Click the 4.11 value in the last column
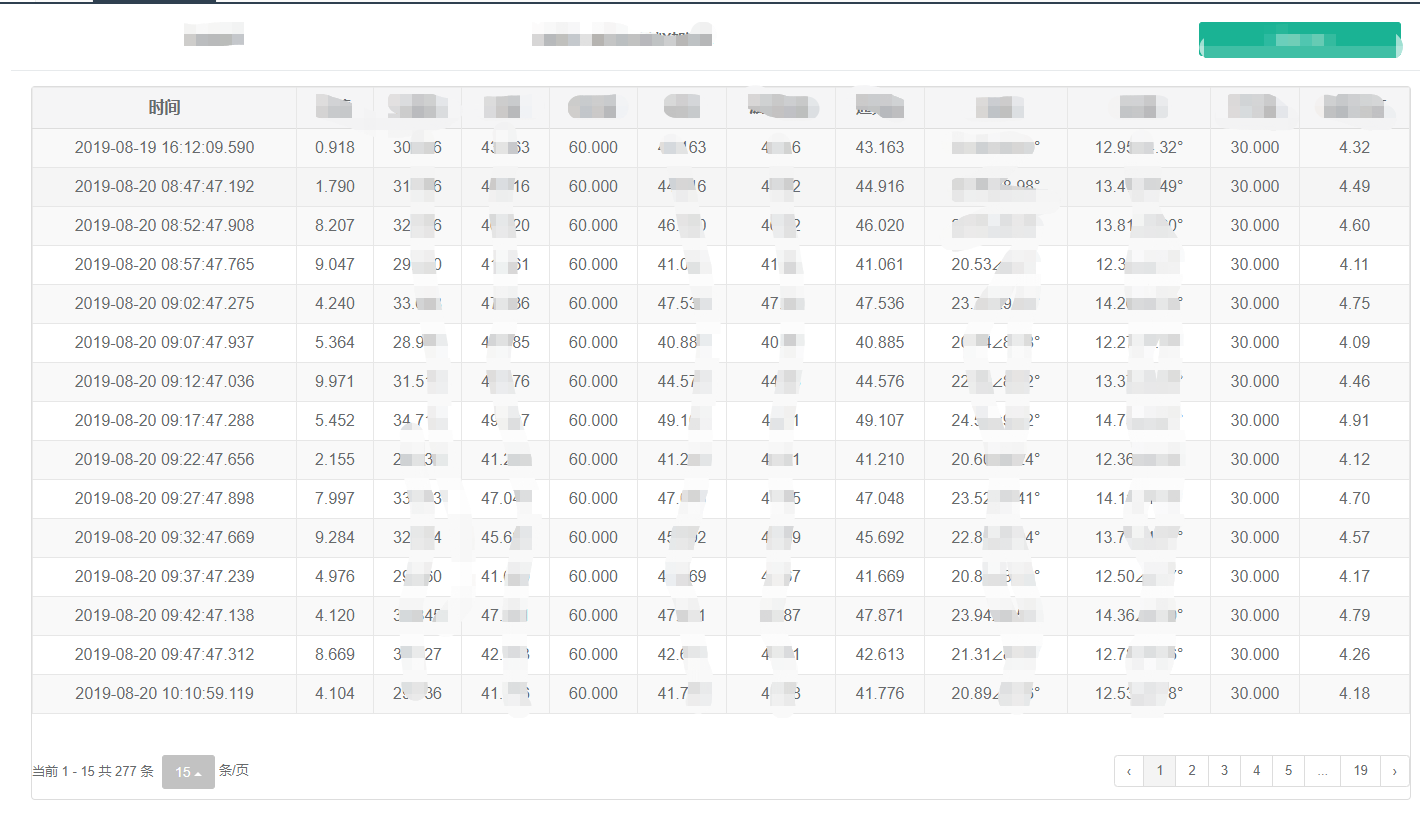This screenshot has height=828, width=1420. [x=1354, y=264]
